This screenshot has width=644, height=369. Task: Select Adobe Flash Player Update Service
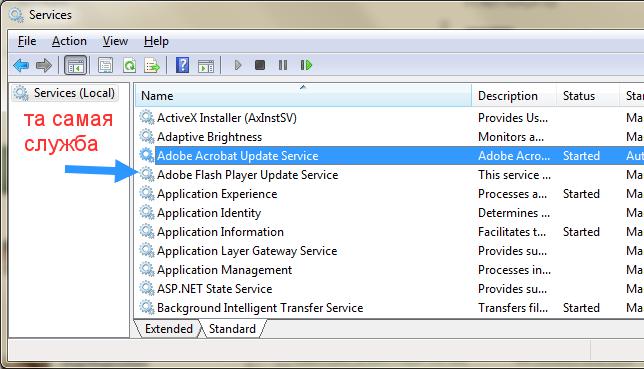coord(248,175)
